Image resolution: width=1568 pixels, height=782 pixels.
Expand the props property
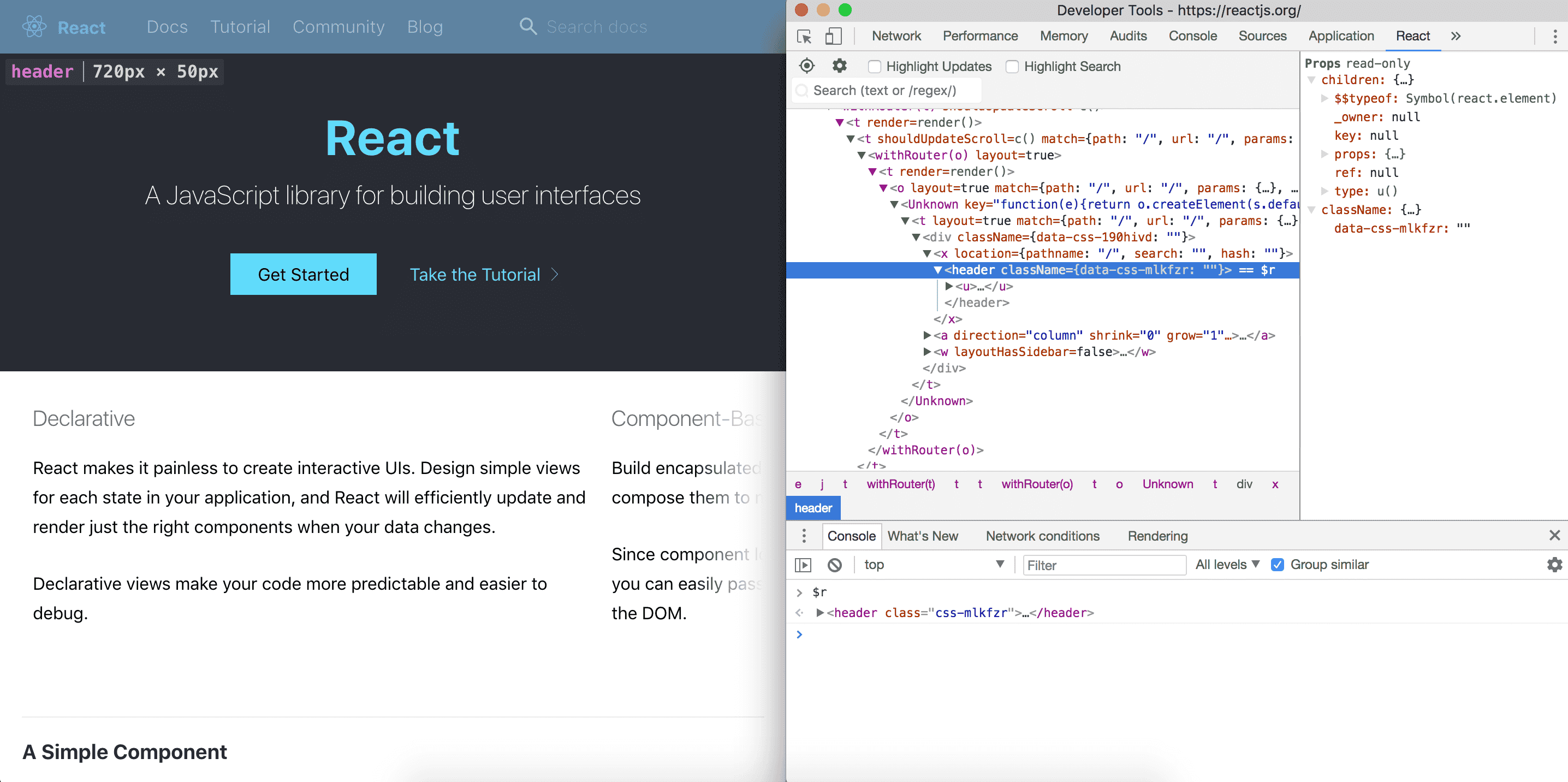(x=1325, y=154)
